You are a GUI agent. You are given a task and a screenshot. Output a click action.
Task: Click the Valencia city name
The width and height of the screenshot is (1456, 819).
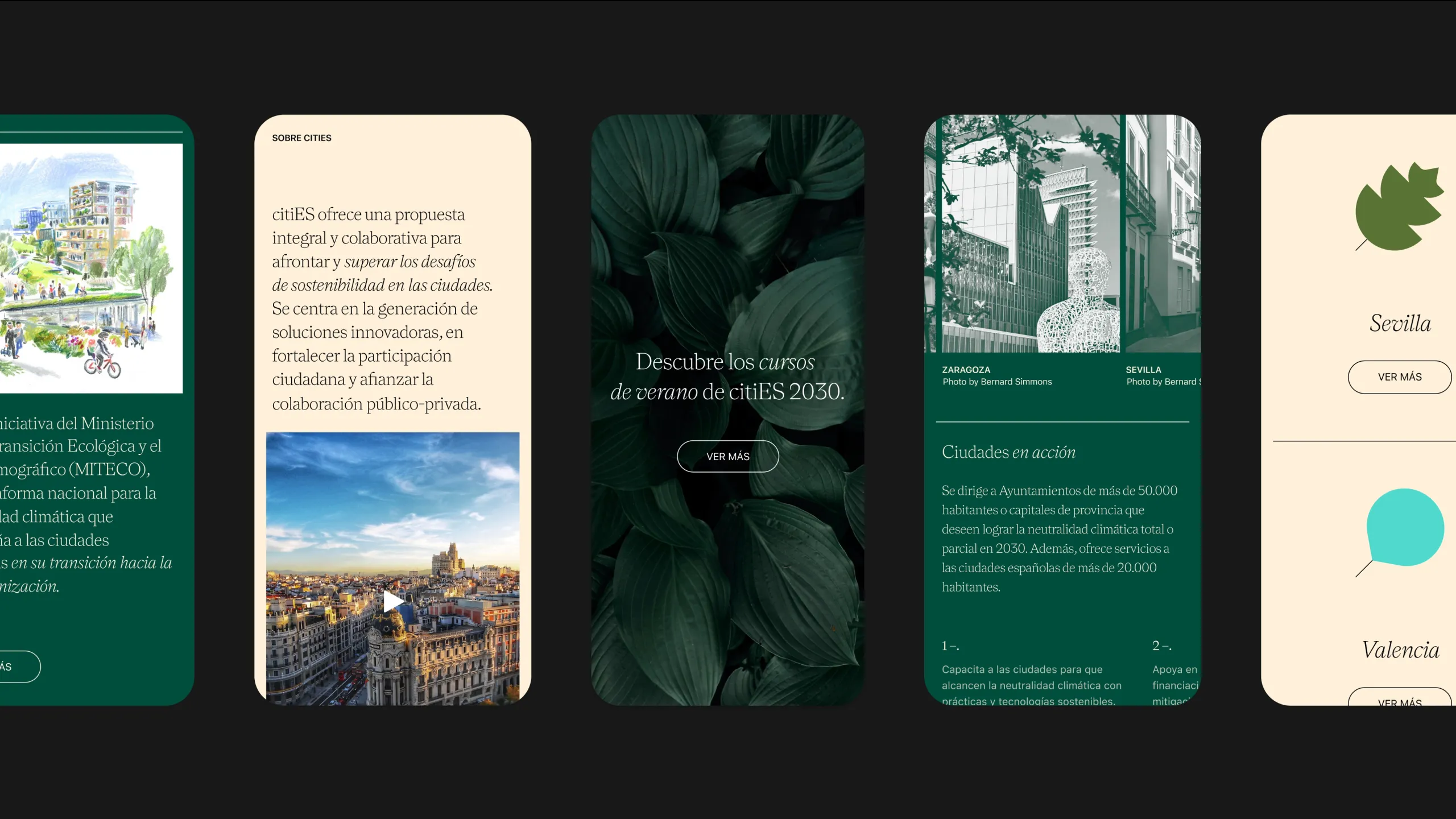(x=1400, y=650)
